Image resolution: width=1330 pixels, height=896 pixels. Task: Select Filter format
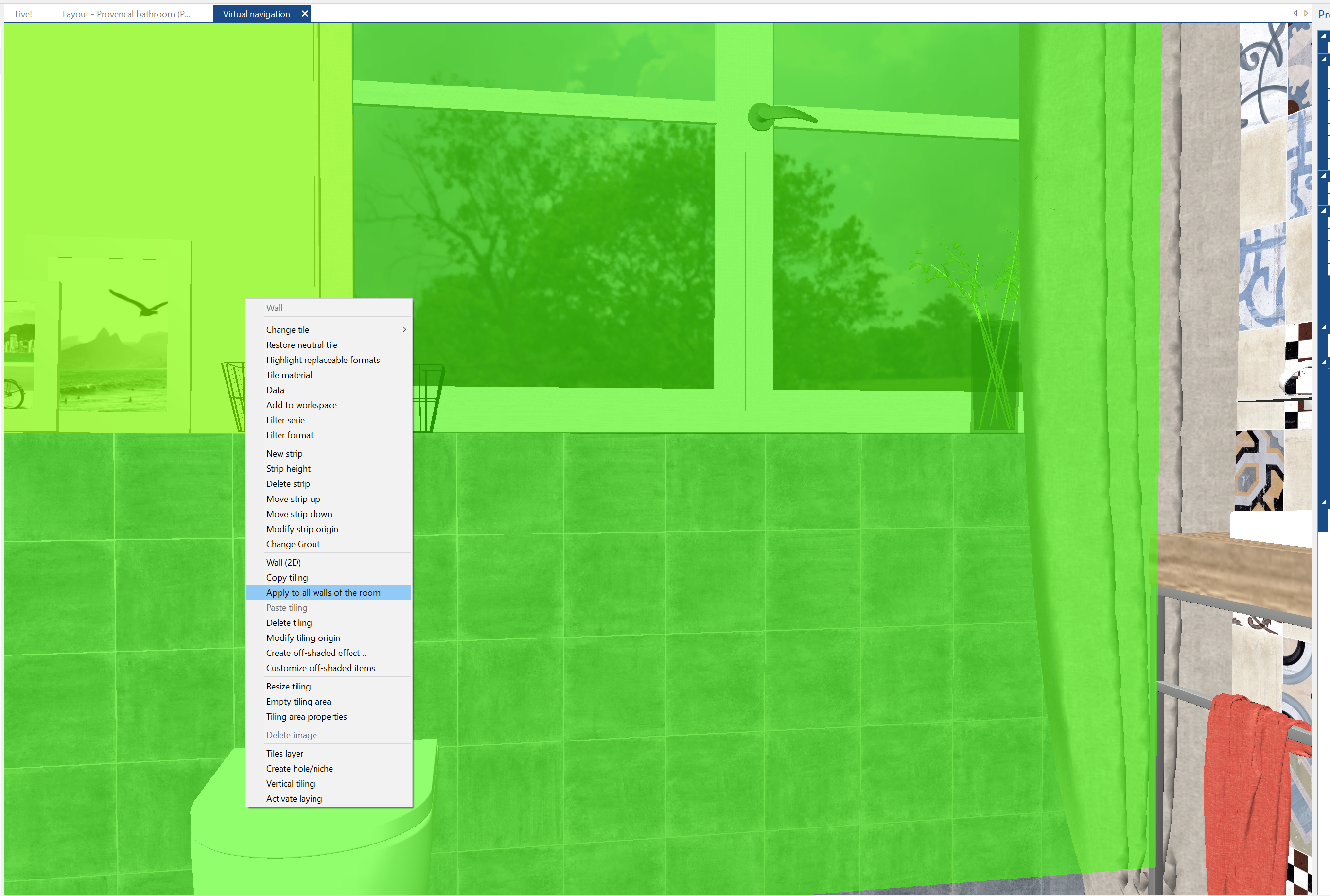pos(329,435)
